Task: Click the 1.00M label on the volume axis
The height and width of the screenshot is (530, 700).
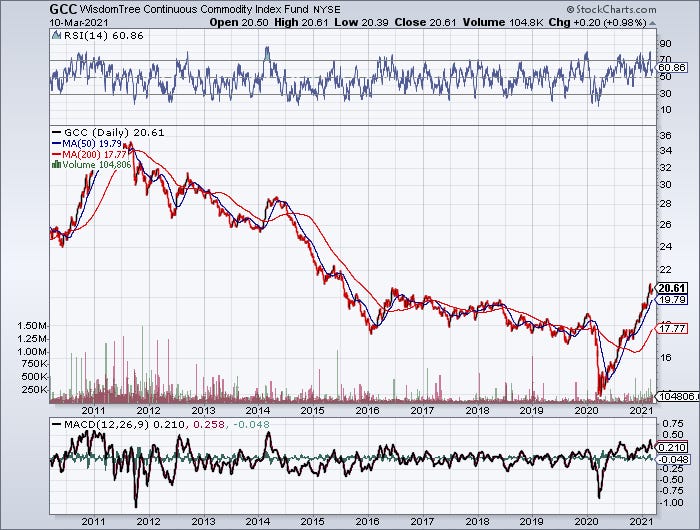Action: pos(32,352)
